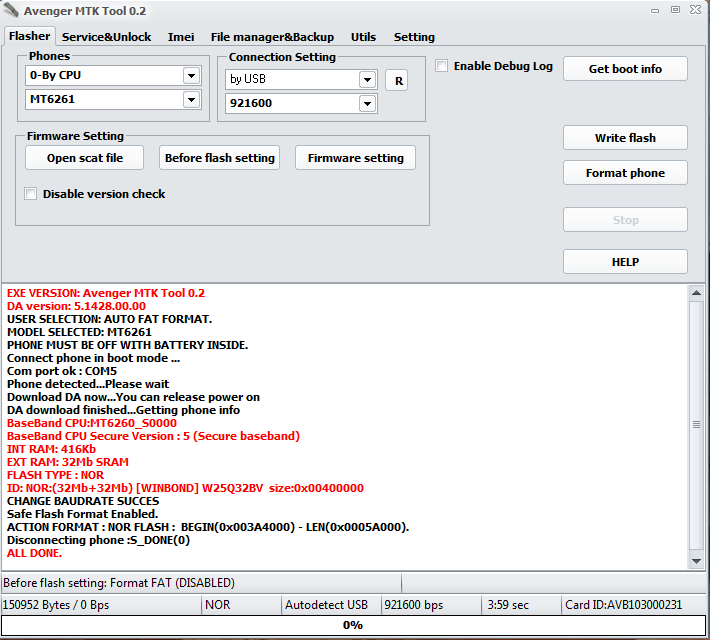Click the HELP button
Viewport: 710px width, 640px height.
[x=625, y=262]
